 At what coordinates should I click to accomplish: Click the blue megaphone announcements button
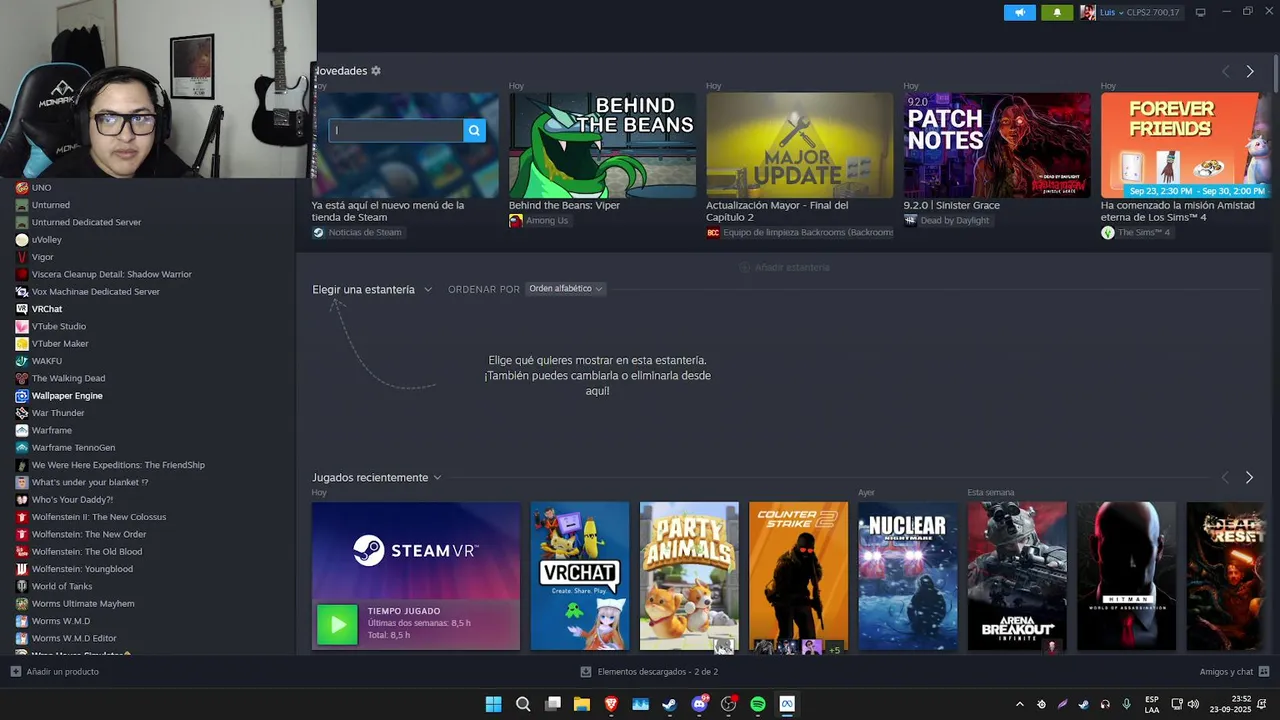click(1020, 12)
